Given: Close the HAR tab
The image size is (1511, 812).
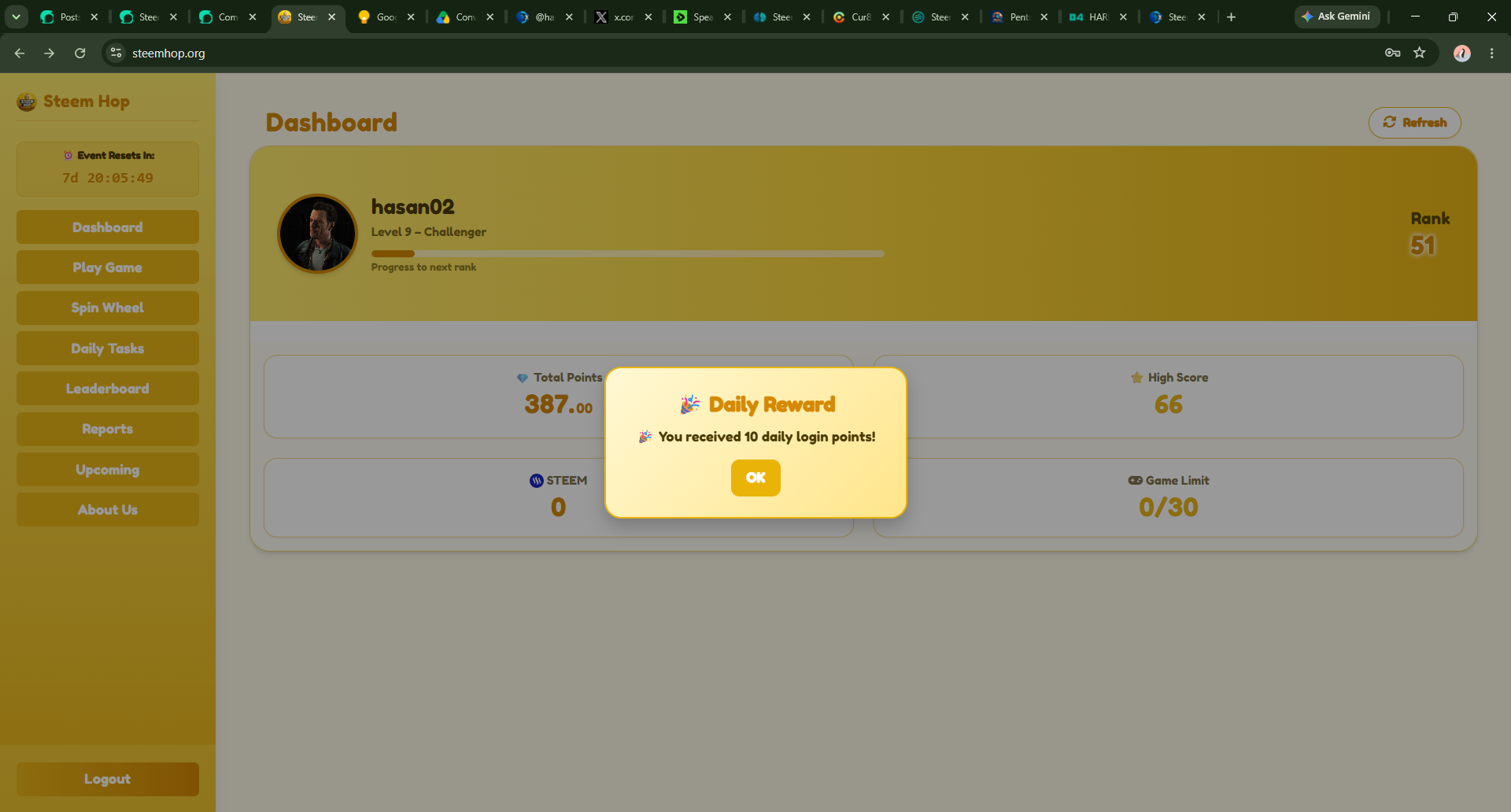Looking at the screenshot, I should (x=1123, y=17).
